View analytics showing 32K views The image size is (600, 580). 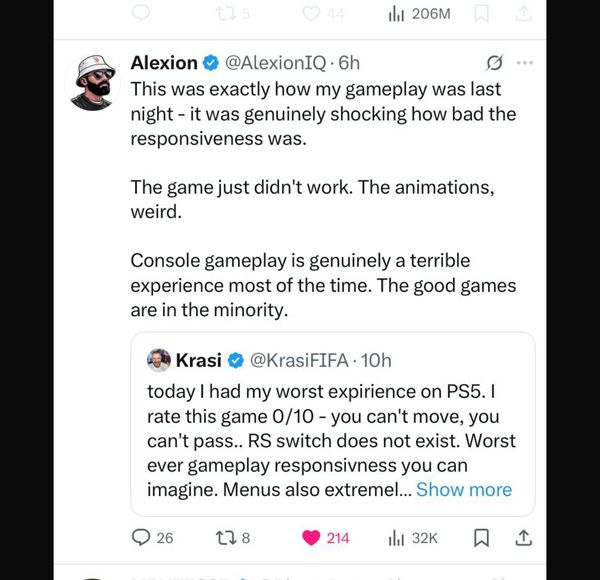pos(395,538)
